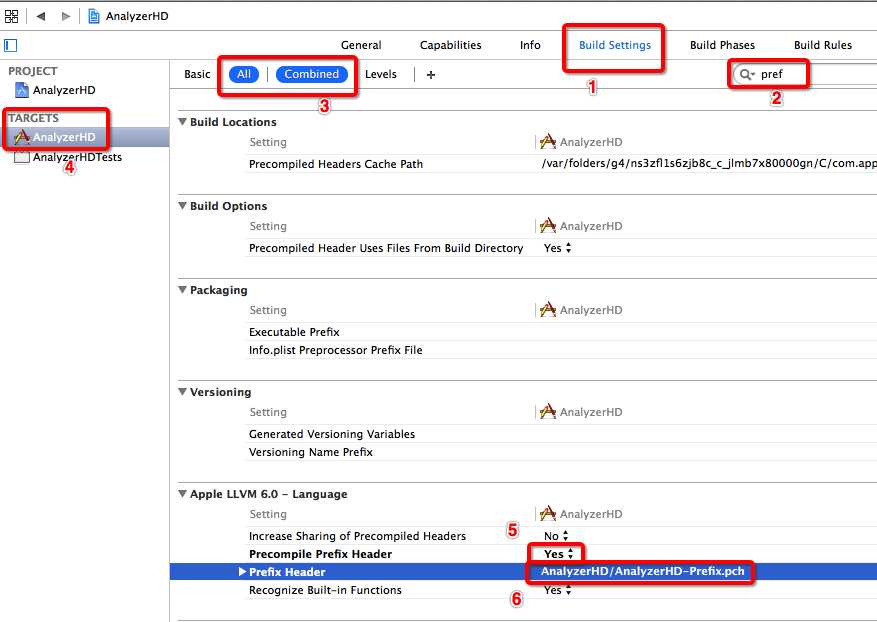Select Generated Versioning Variables row
Viewport: 877px width, 622px height.
[332, 434]
